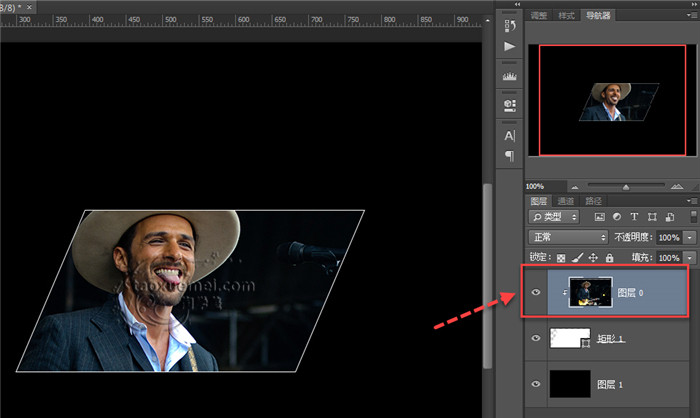This screenshot has width=700, height=418.
Task: Switch to the 通道 tab
Action: coord(565,201)
